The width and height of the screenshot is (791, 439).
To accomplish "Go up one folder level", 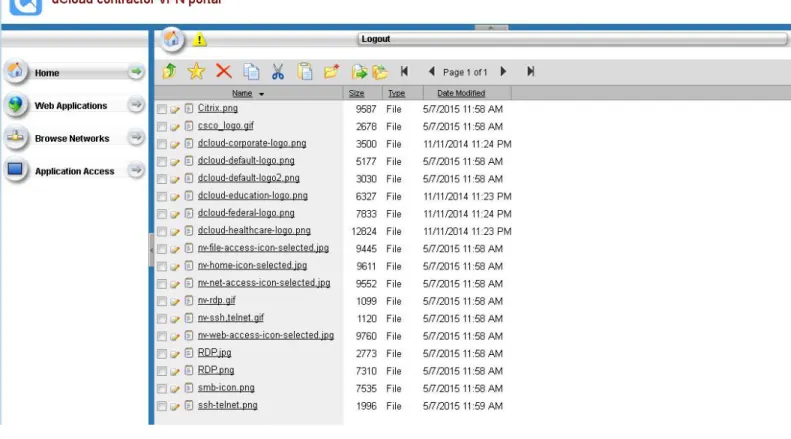I will pyautogui.click(x=170, y=71).
